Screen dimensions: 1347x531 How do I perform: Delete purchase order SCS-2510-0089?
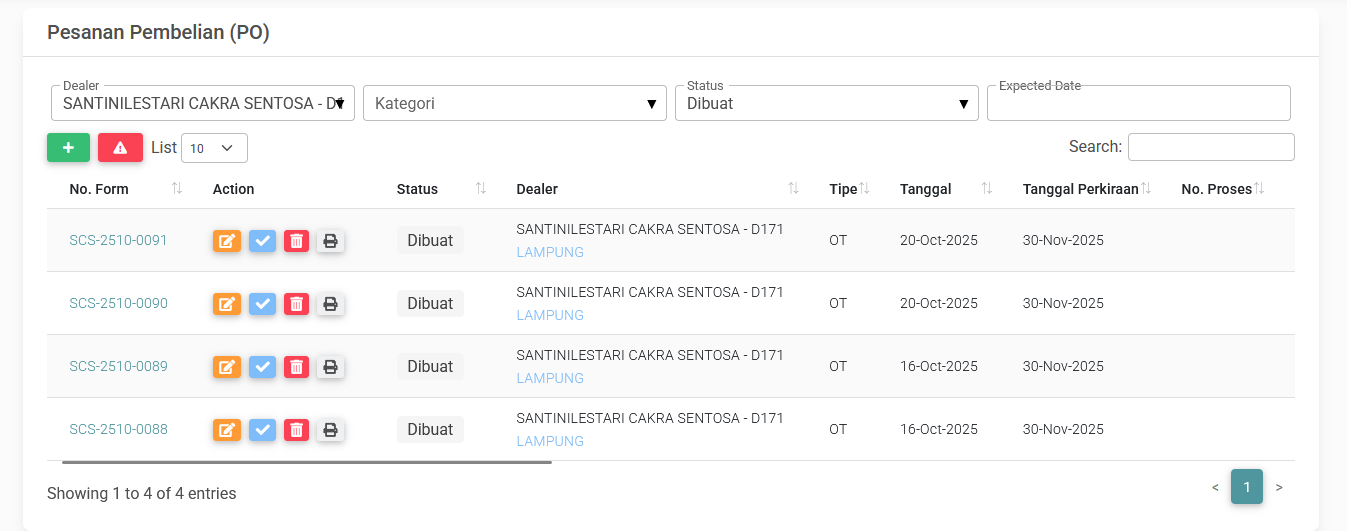coord(296,367)
